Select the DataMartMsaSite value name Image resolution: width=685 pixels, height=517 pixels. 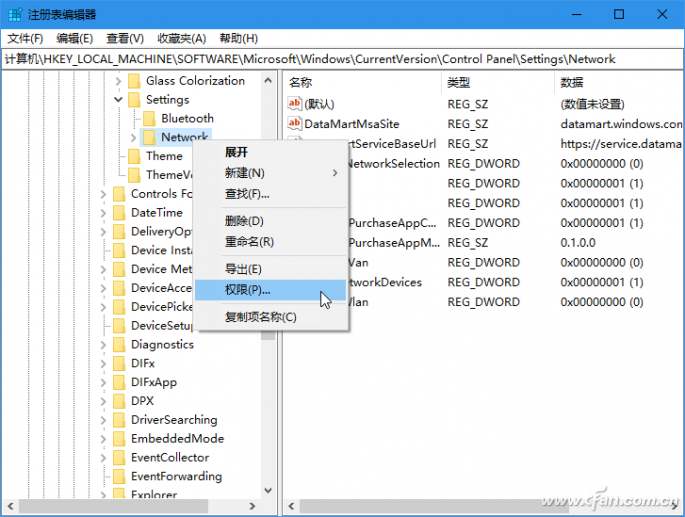point(352,124)
